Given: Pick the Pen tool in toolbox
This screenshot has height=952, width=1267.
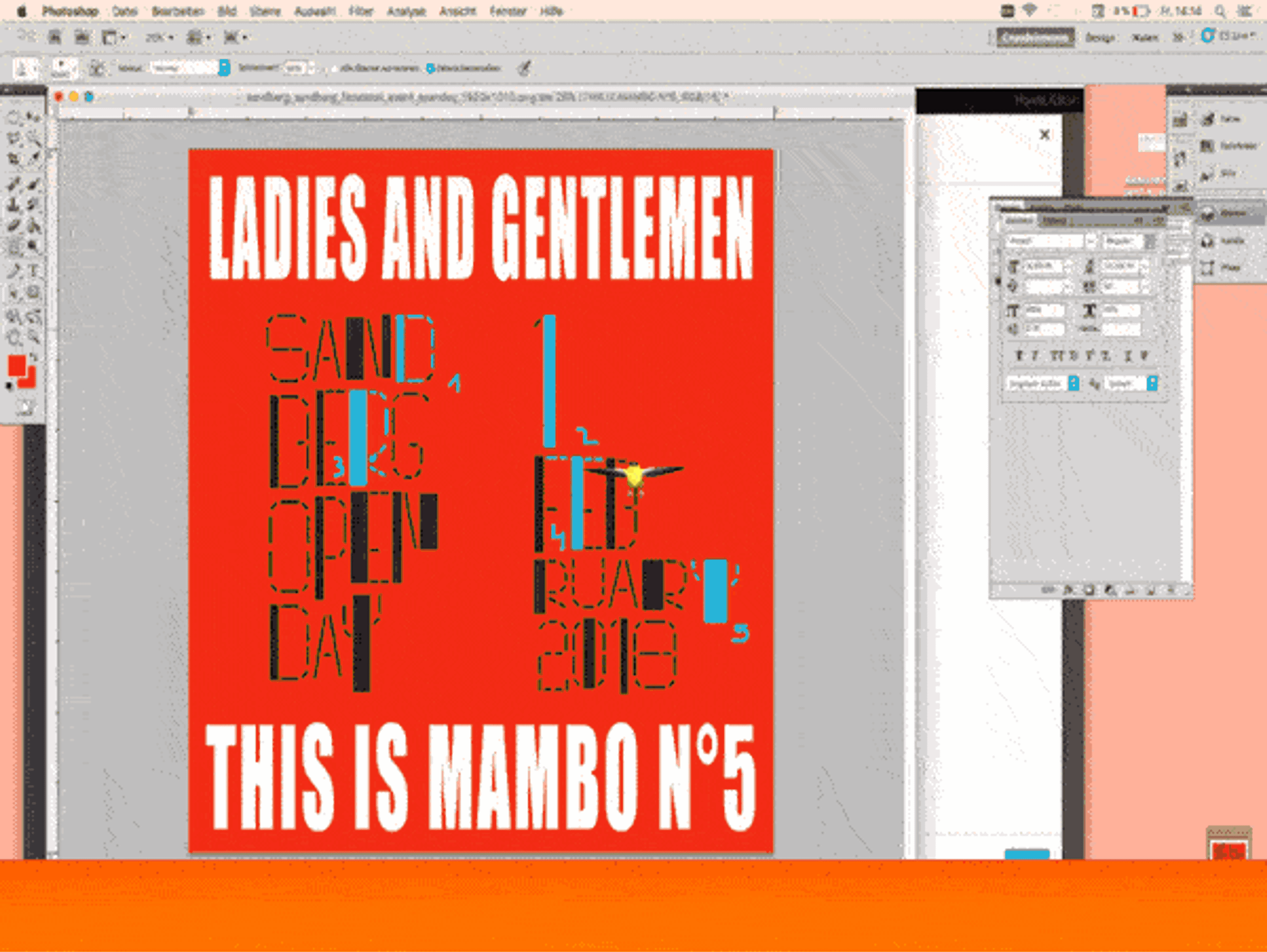Looking at the screenshot, I should point(14,271).
